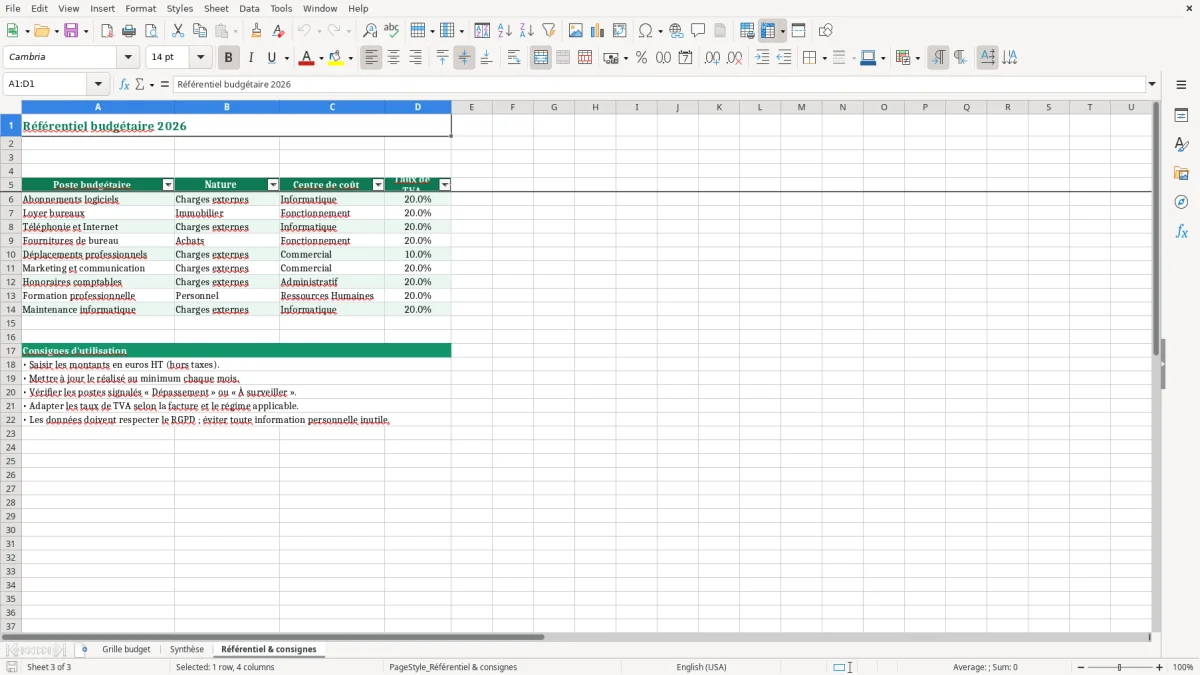Toggle print preview
1200x675 pixels.
[151, 31]
